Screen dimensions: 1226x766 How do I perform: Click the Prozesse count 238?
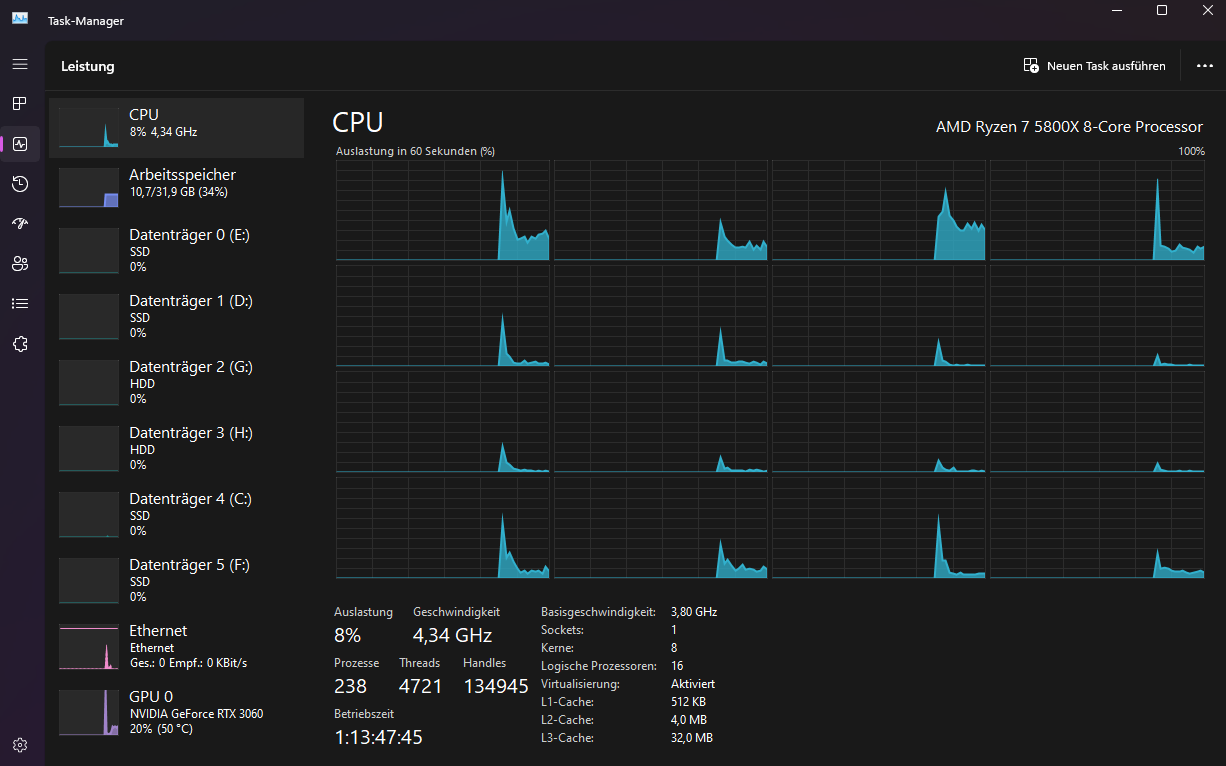click(x=350, y=686)
